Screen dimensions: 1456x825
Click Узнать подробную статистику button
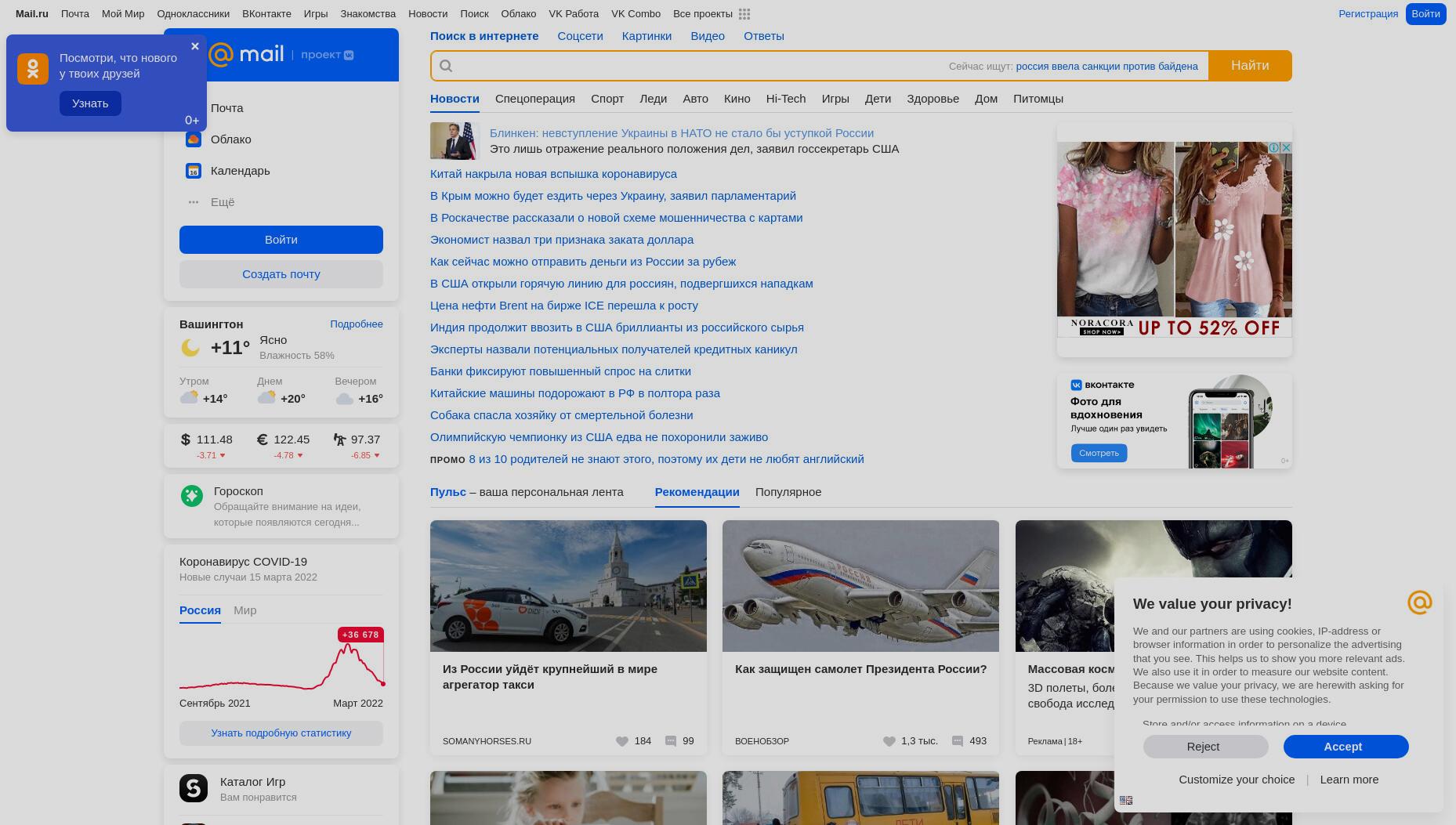click(281, 733)
